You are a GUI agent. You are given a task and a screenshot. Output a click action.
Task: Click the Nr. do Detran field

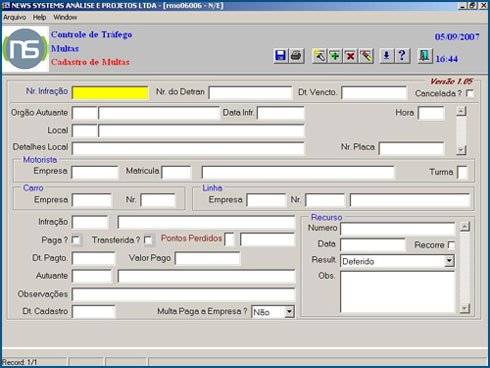(x=250, y=93)
